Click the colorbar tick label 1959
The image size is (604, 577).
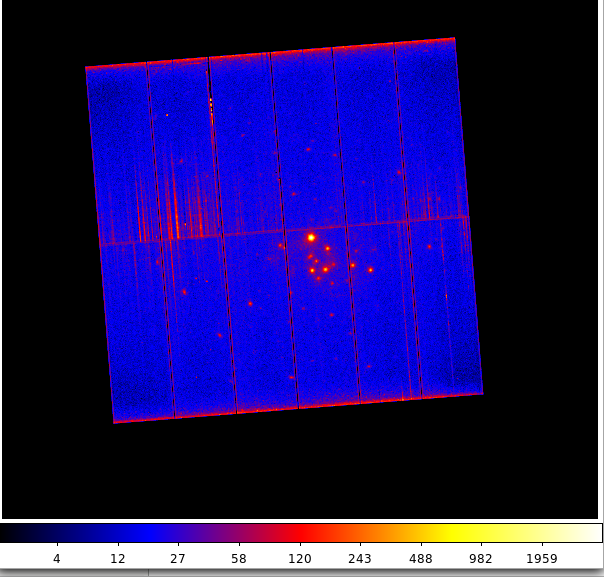(542, 559)
